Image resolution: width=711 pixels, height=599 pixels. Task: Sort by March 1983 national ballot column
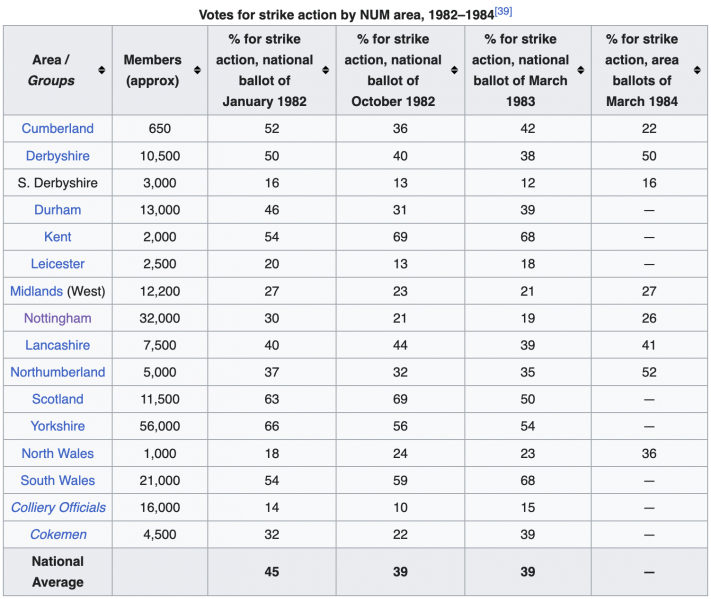pos(581,70)
